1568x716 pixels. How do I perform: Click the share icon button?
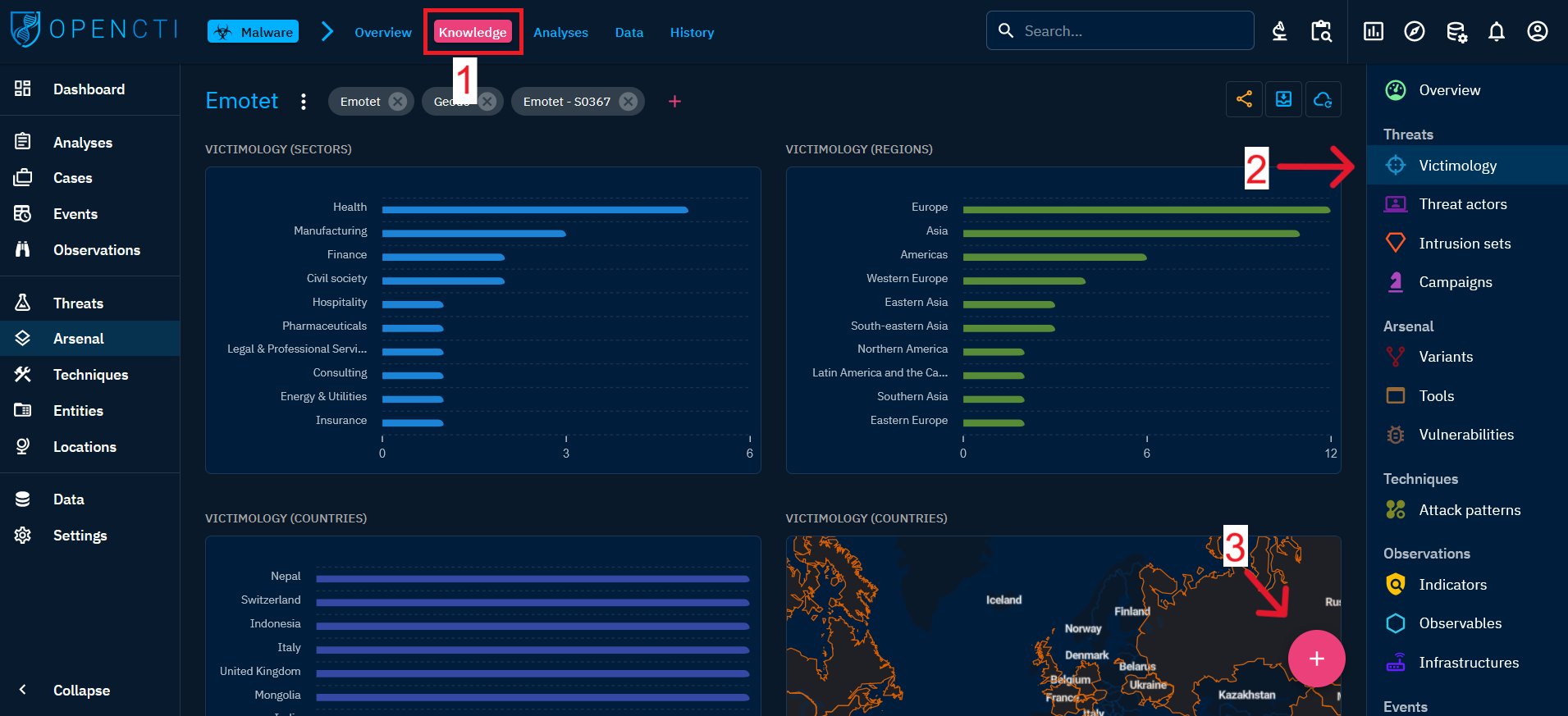1244,100
